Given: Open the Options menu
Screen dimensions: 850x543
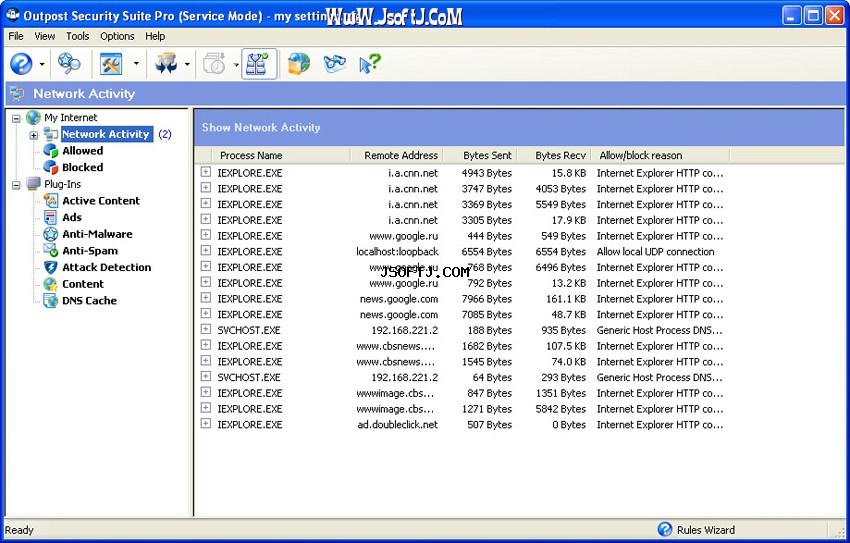Looking at the screenshot, I should (117, 36).
